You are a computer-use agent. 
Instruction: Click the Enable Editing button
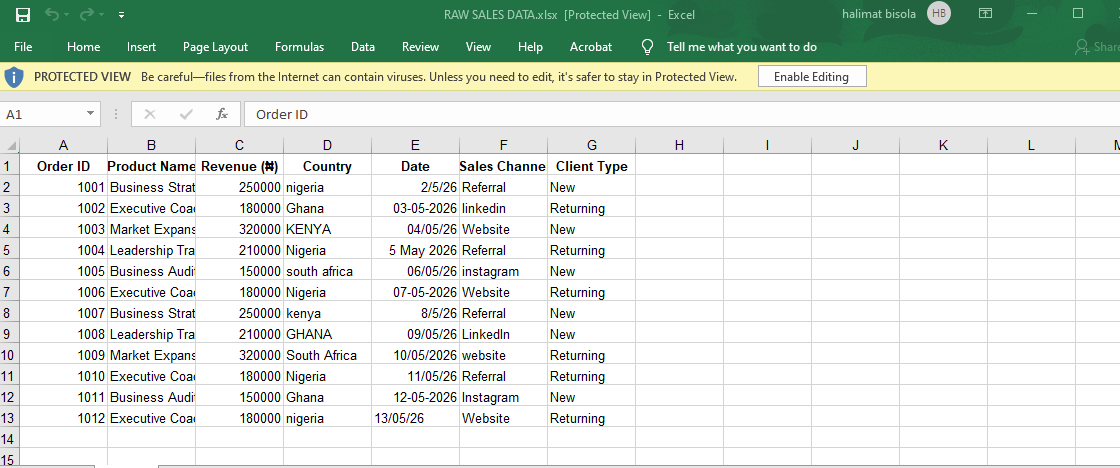tap(811, 77)
